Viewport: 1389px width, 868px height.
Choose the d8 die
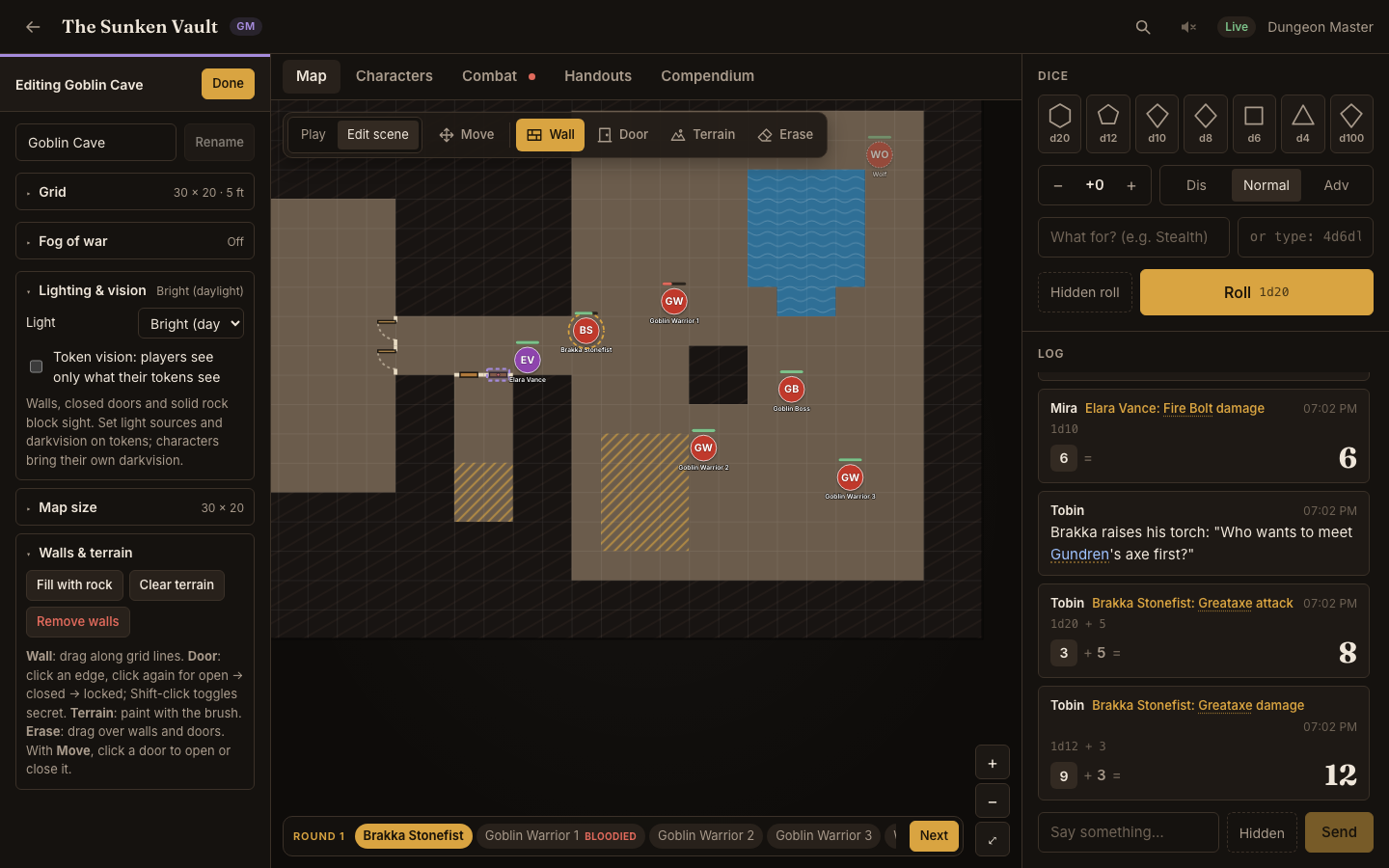point(1206,123)
